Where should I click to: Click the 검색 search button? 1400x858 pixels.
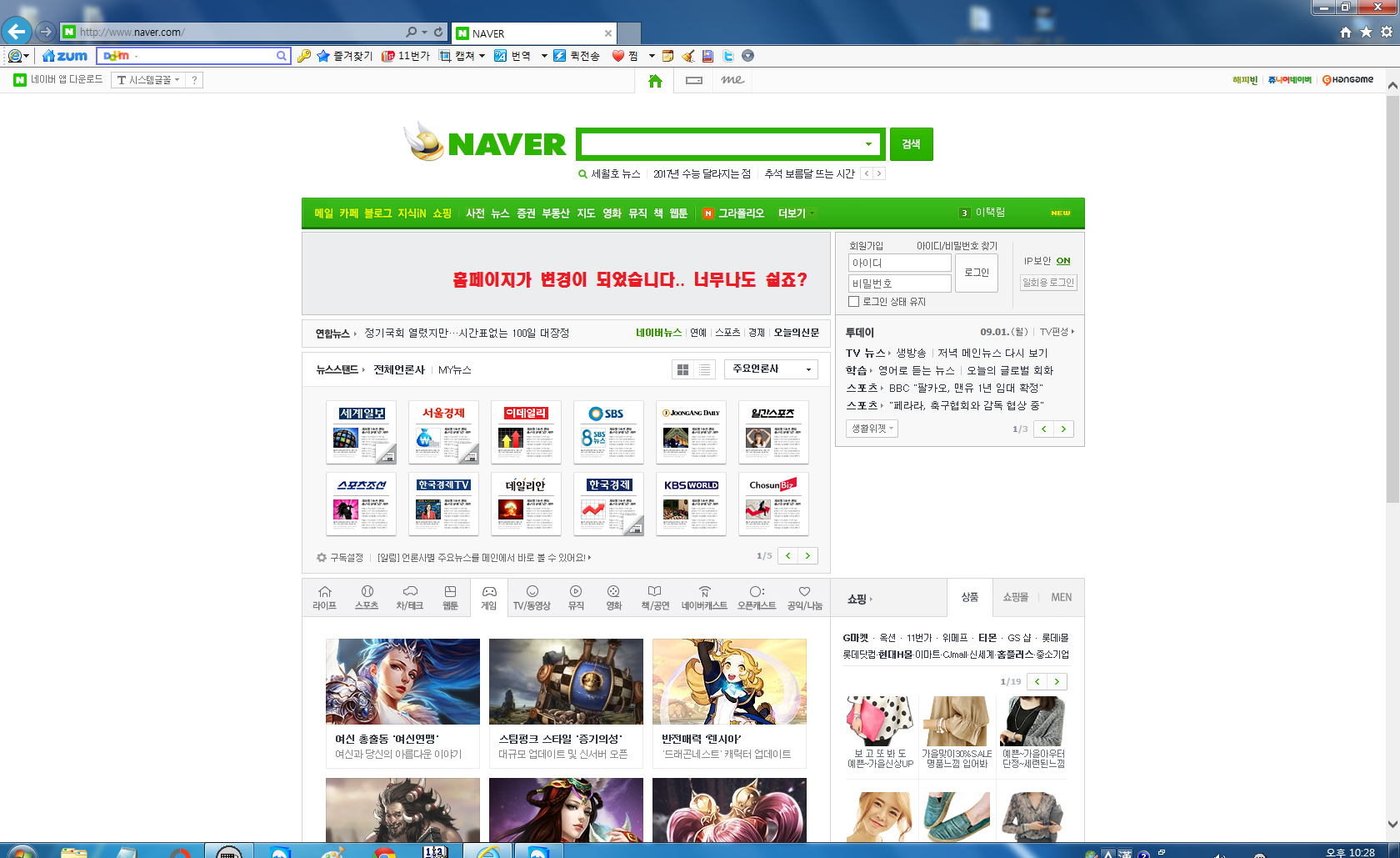click(x=911, y=143)
